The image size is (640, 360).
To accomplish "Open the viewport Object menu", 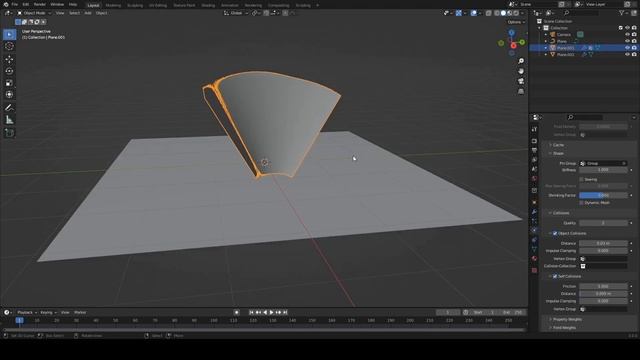I will pyautogui.click(x=101, y=13).
